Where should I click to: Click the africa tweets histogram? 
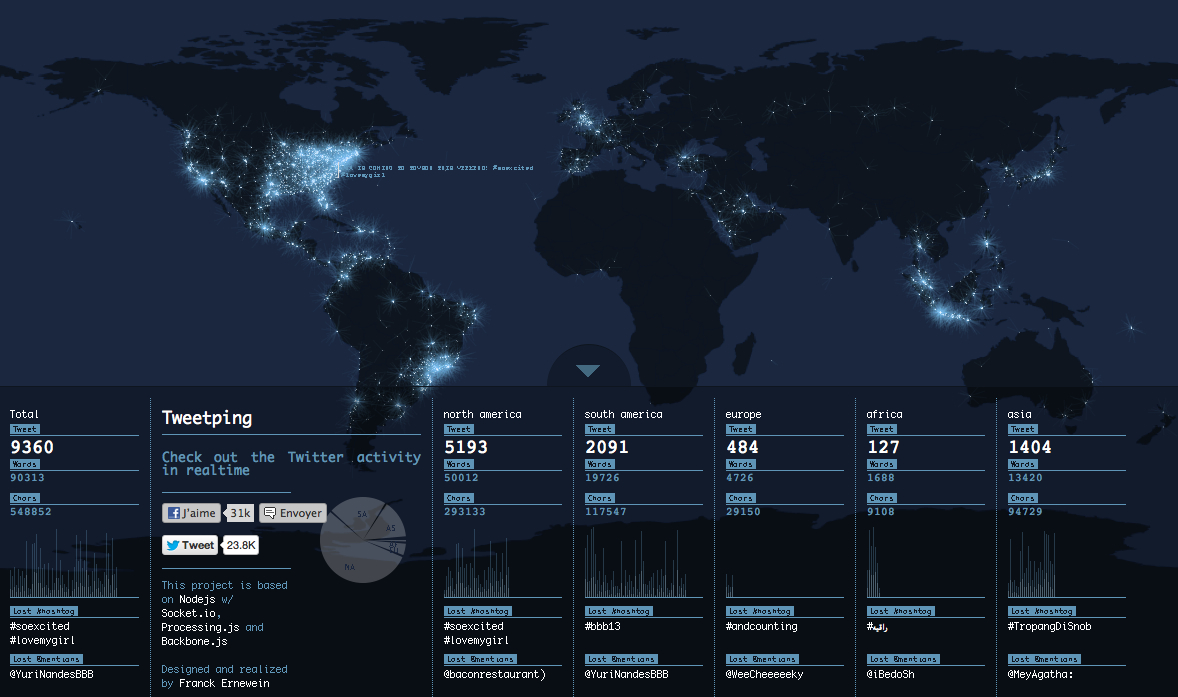(874, 562)
